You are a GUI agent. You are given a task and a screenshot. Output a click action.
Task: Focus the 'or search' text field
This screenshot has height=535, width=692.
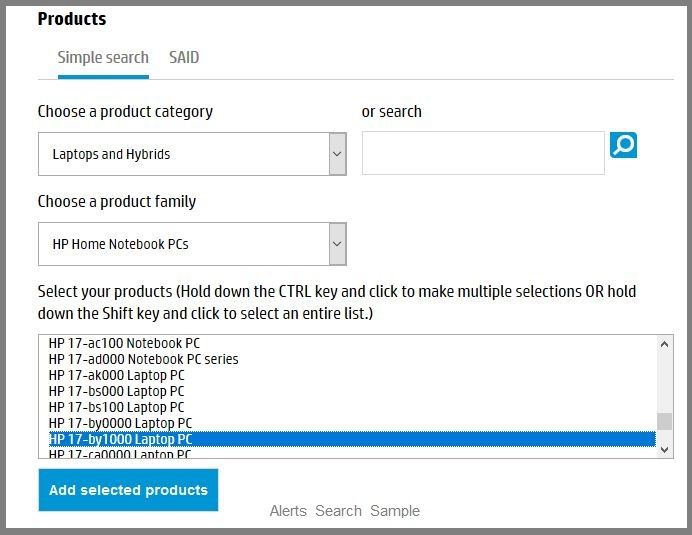point(483,153)
